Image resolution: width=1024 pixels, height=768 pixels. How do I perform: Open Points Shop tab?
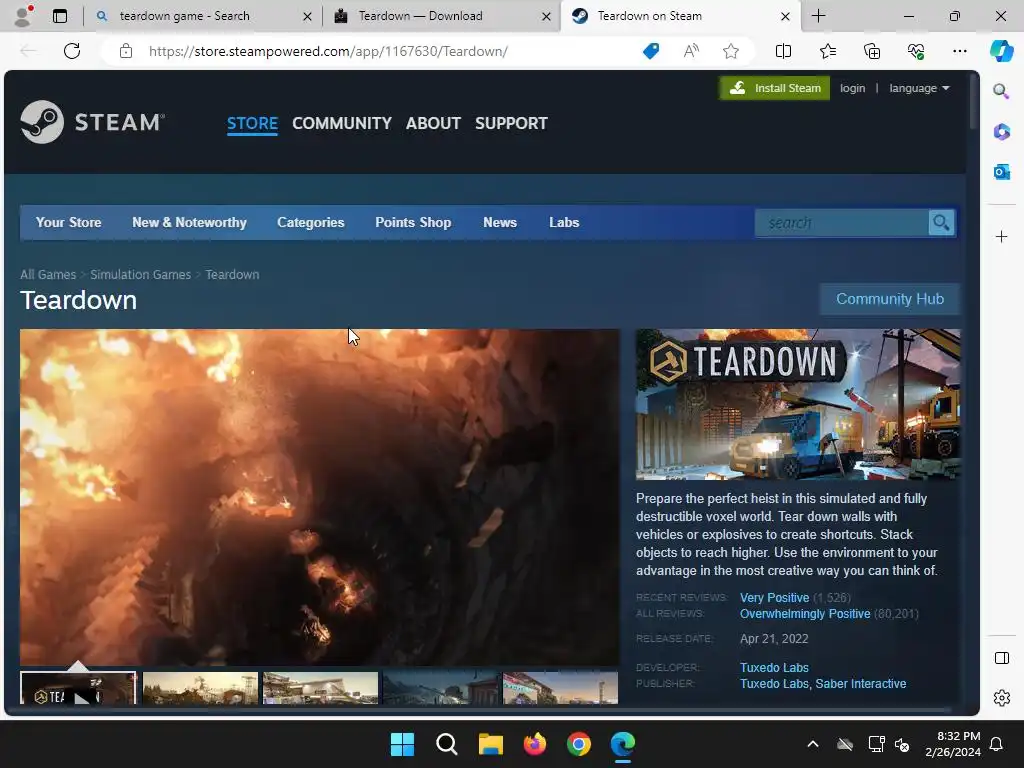pyautogui.click(x=413, y=222)
